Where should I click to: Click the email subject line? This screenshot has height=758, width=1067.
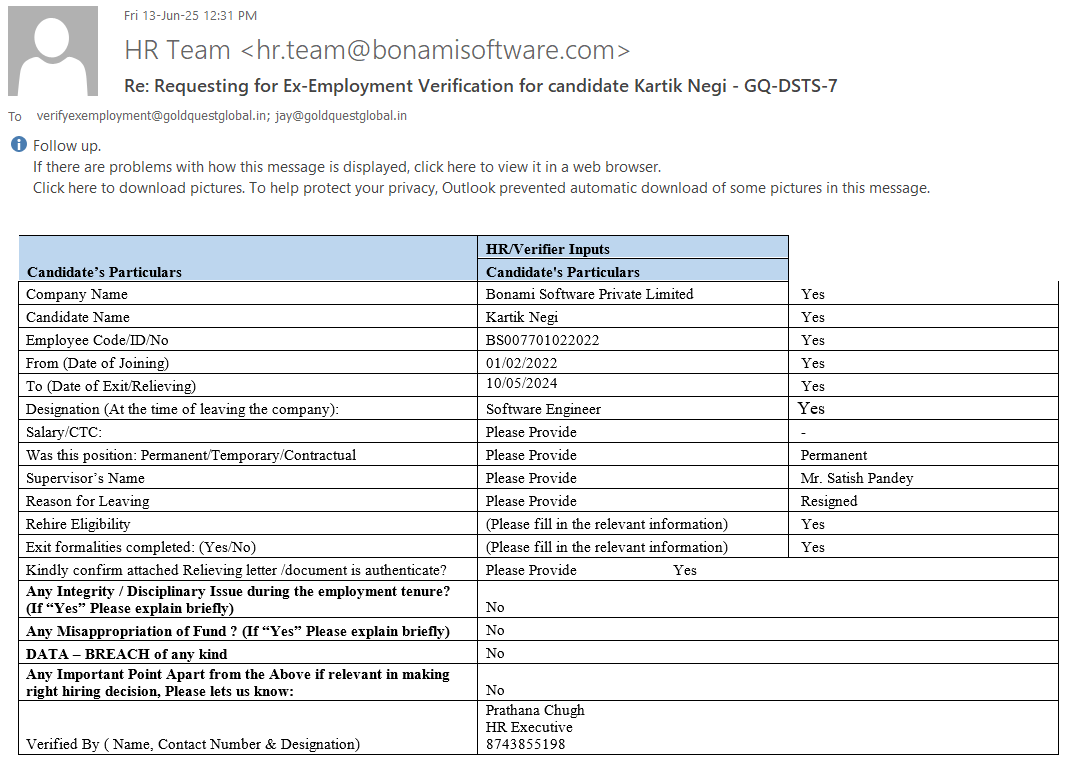[x=480, y=86]
